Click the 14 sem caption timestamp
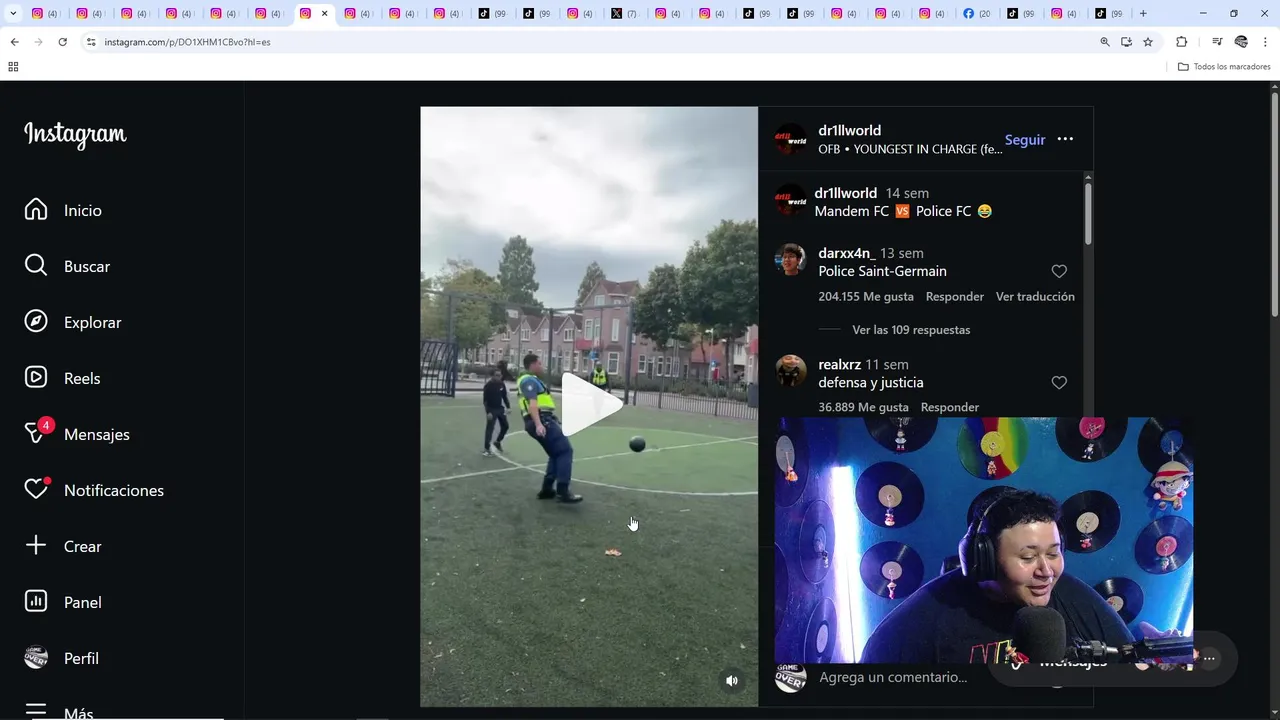 tap(907, 193)
